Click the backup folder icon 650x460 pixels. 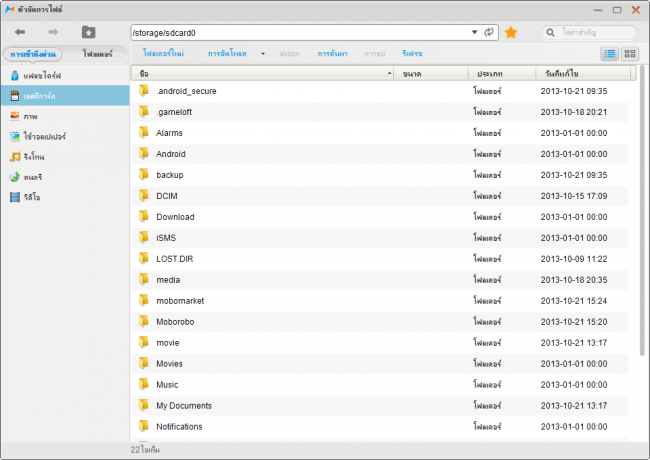coord(143,174)
